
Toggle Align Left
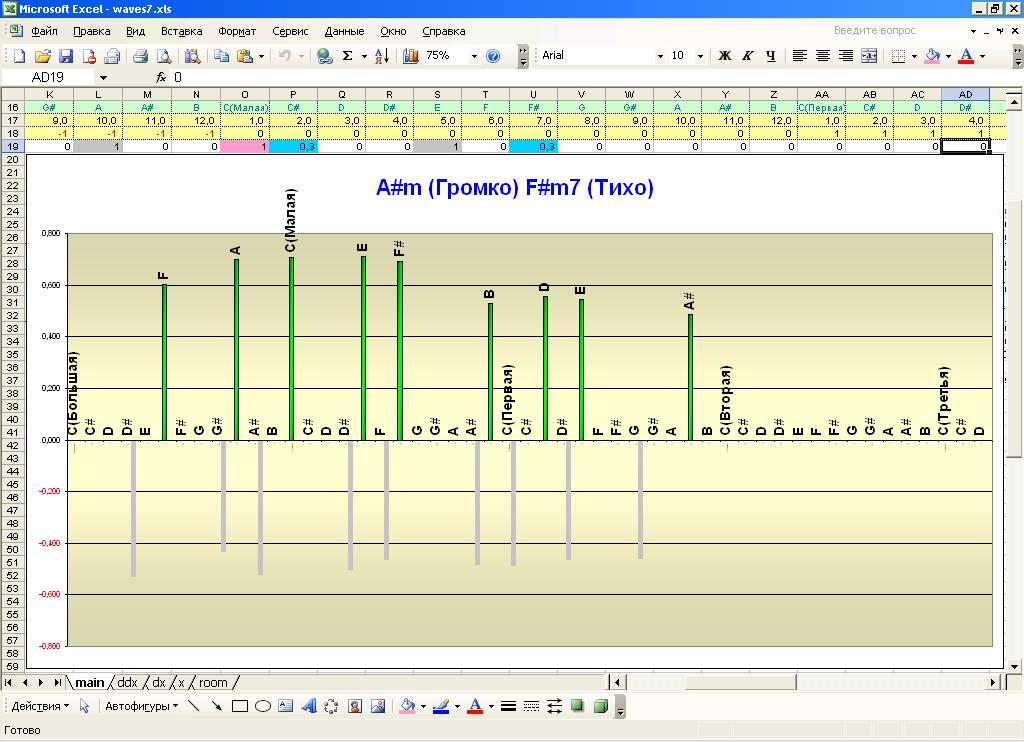tap(799, 56)
